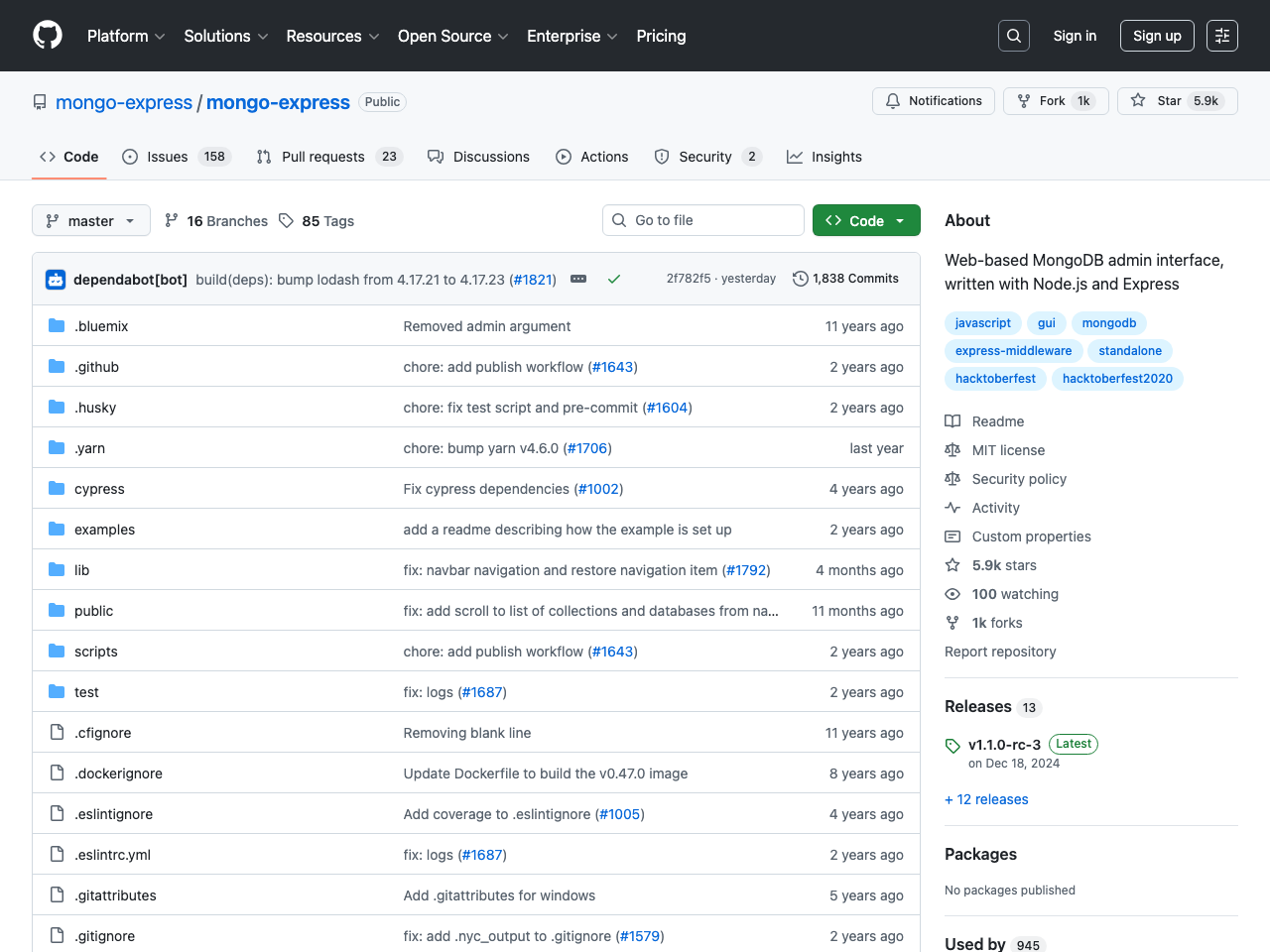Click the tag icon beside 85 Tags
The height and width of the screenshot is (952, 1270).
click(x=286, y=220)
